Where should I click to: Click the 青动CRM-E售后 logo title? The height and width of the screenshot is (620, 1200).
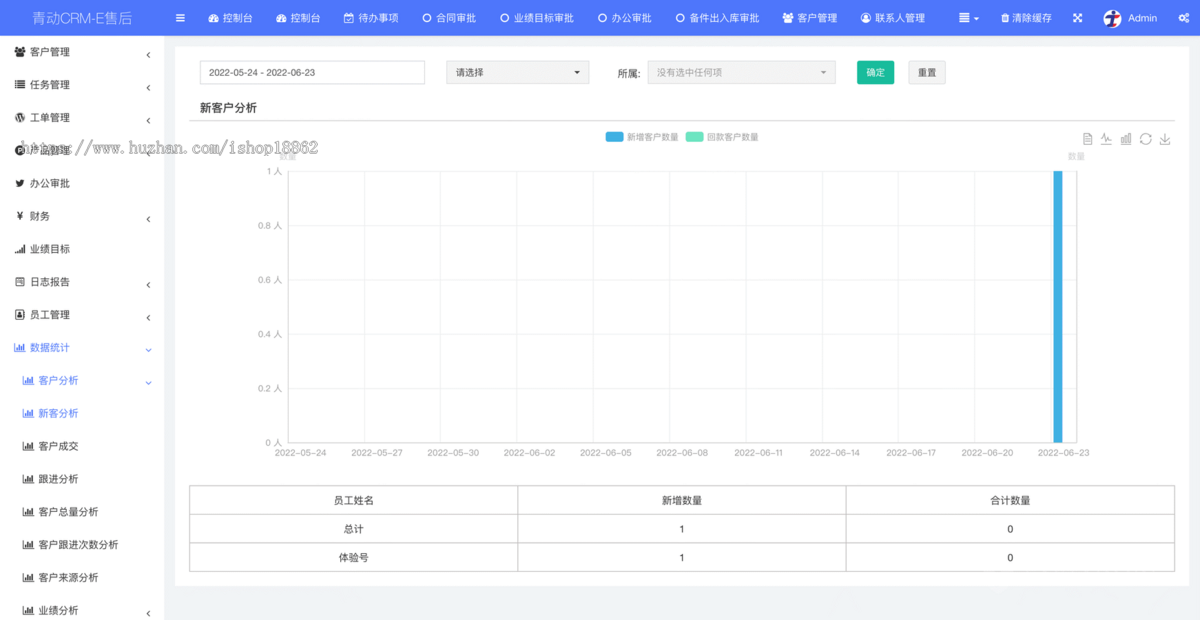click(82, 18)
